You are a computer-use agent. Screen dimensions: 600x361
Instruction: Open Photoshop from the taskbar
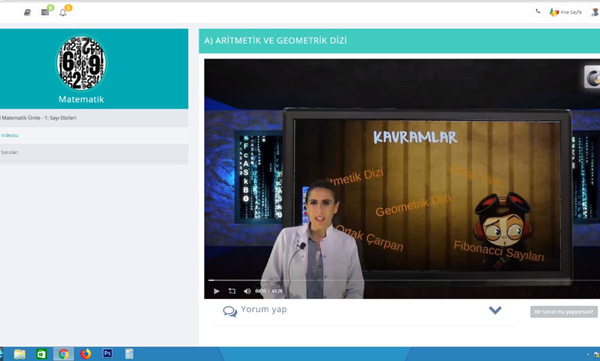click(x=108, y=353)
